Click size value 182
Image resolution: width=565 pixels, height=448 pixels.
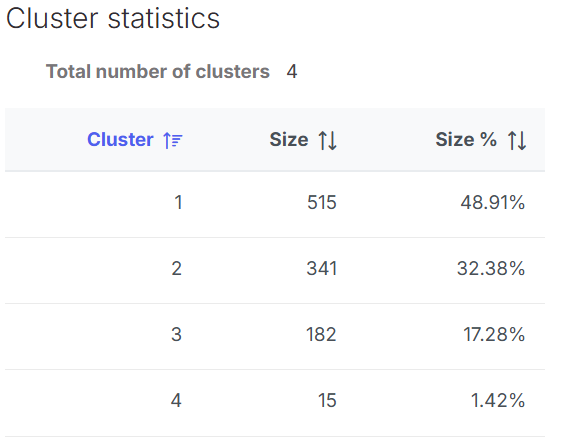click(321, 334)
